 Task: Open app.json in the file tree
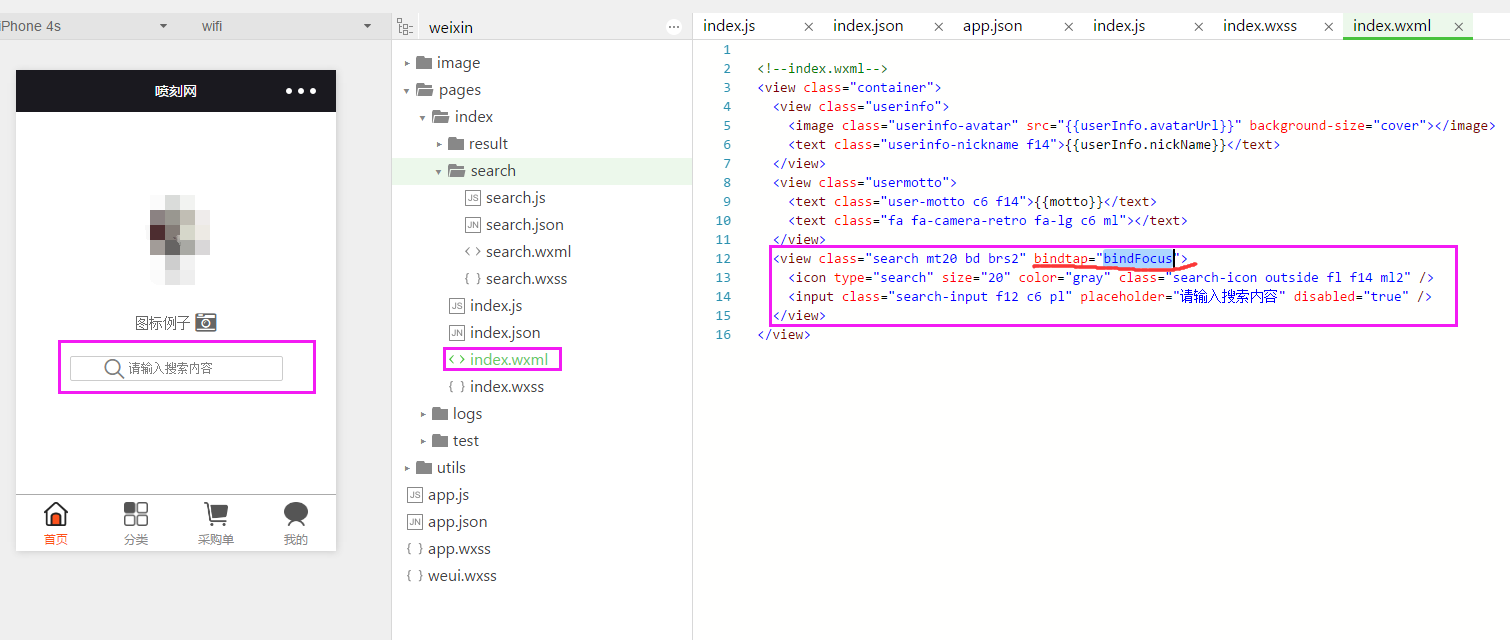click(x=457, y=522)
